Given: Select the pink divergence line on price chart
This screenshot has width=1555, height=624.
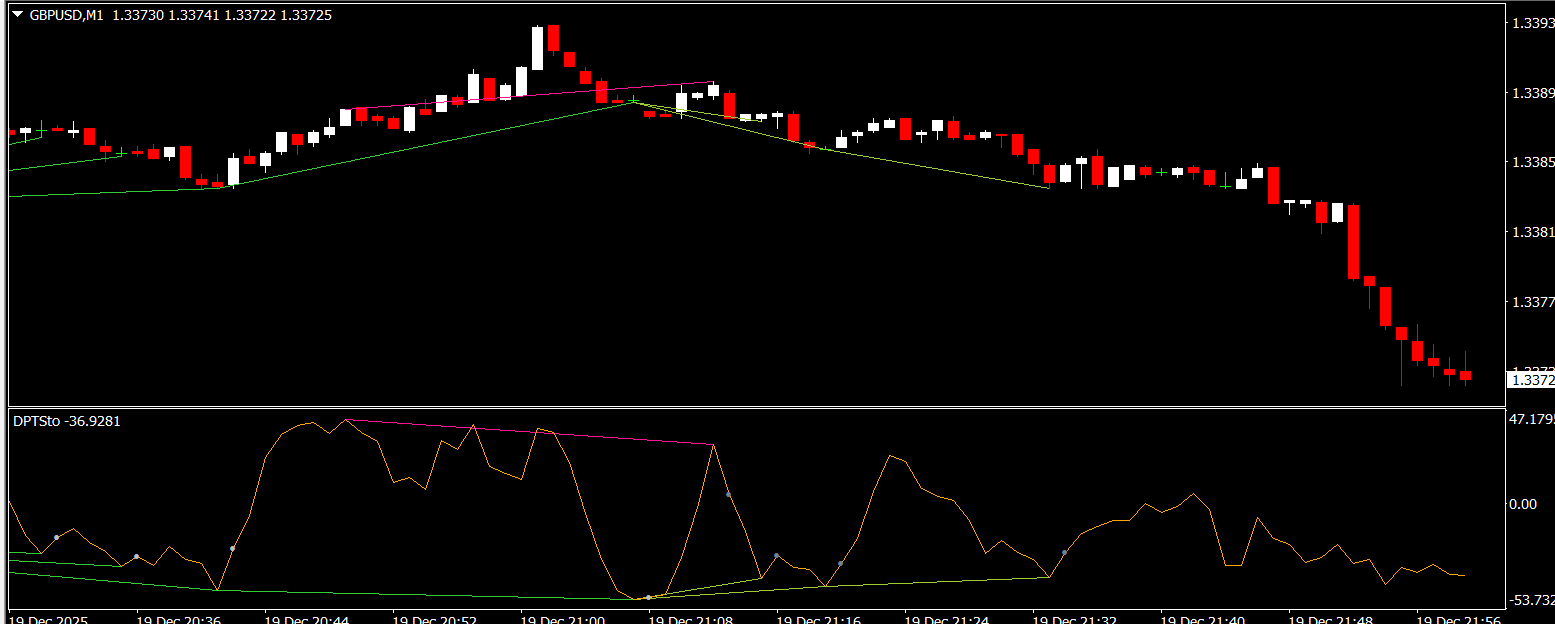Looking at the screenshot, I should [x=530, y=96].
